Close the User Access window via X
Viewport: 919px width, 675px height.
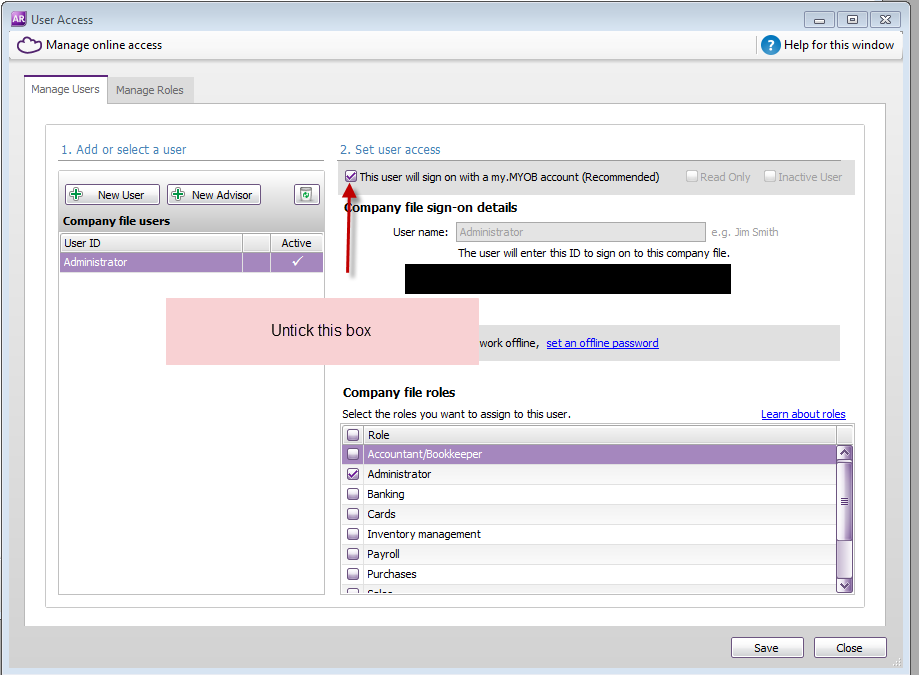[885, 20]
